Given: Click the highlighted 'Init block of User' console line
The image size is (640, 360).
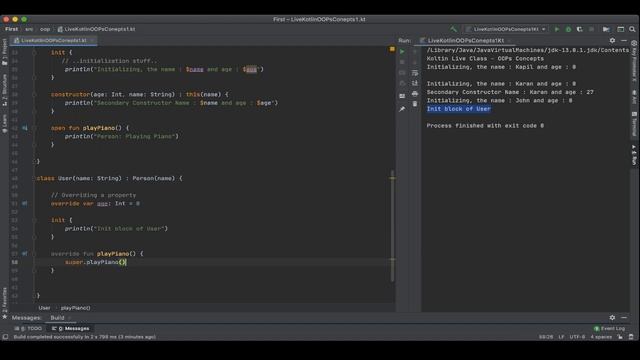Looking at the screenshot, I should [x=458, y=109].
